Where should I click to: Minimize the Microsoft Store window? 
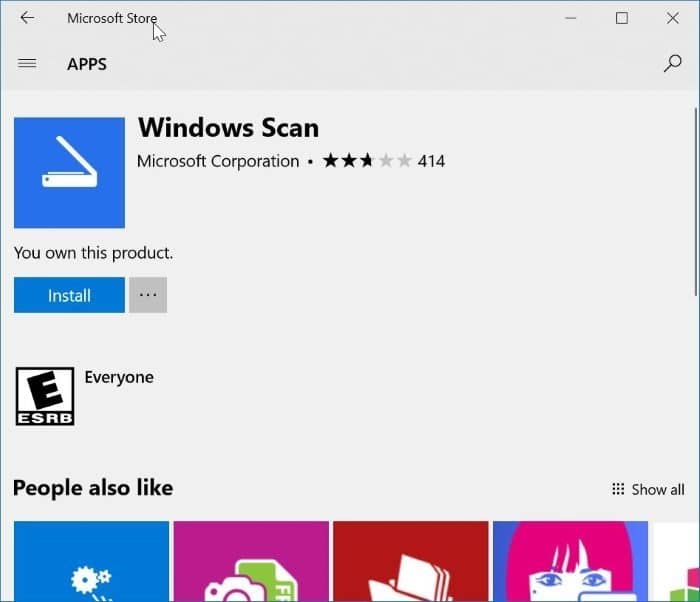coord(571,18)
